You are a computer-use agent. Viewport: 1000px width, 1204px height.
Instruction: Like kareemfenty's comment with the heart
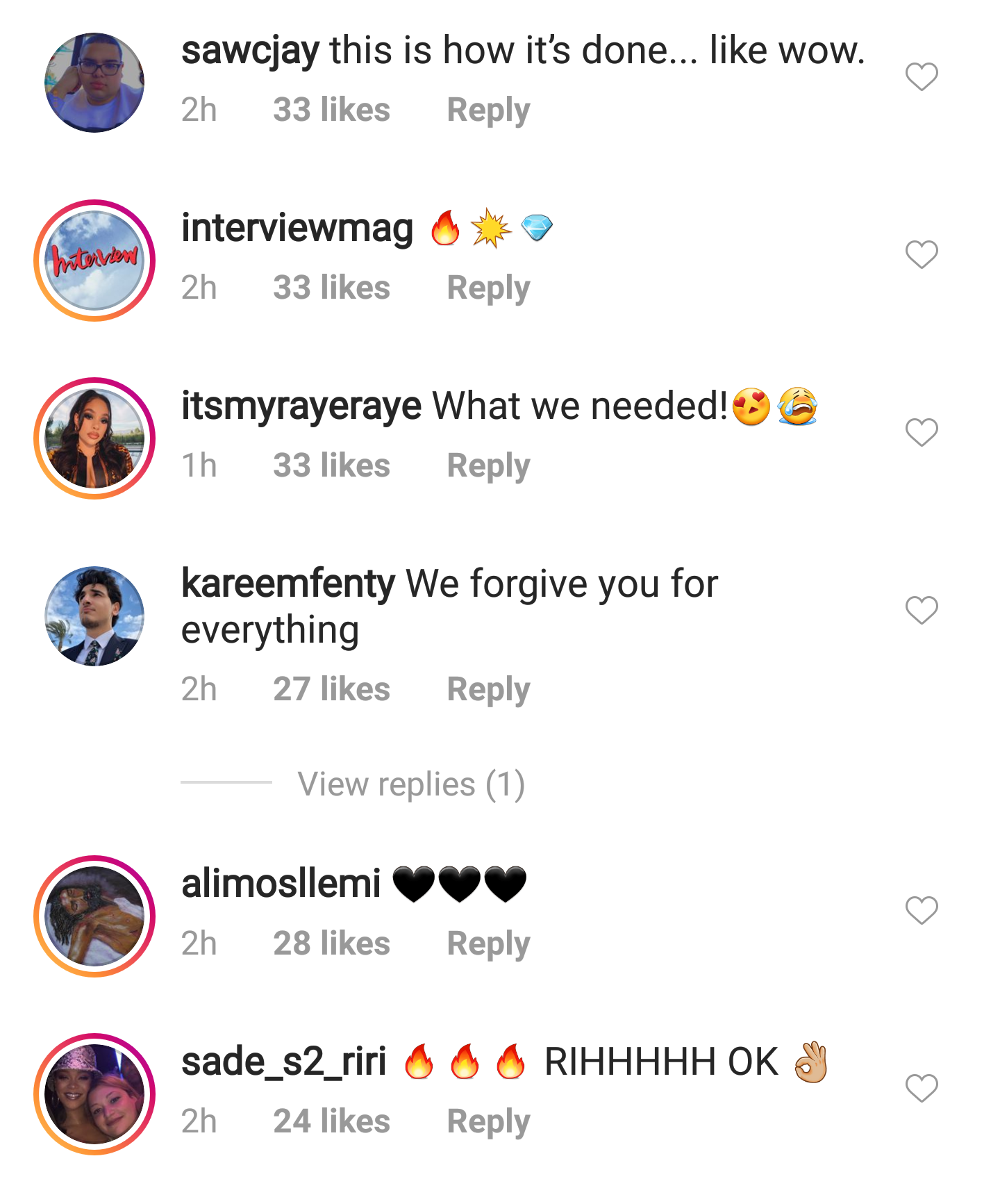coord(922,610)
